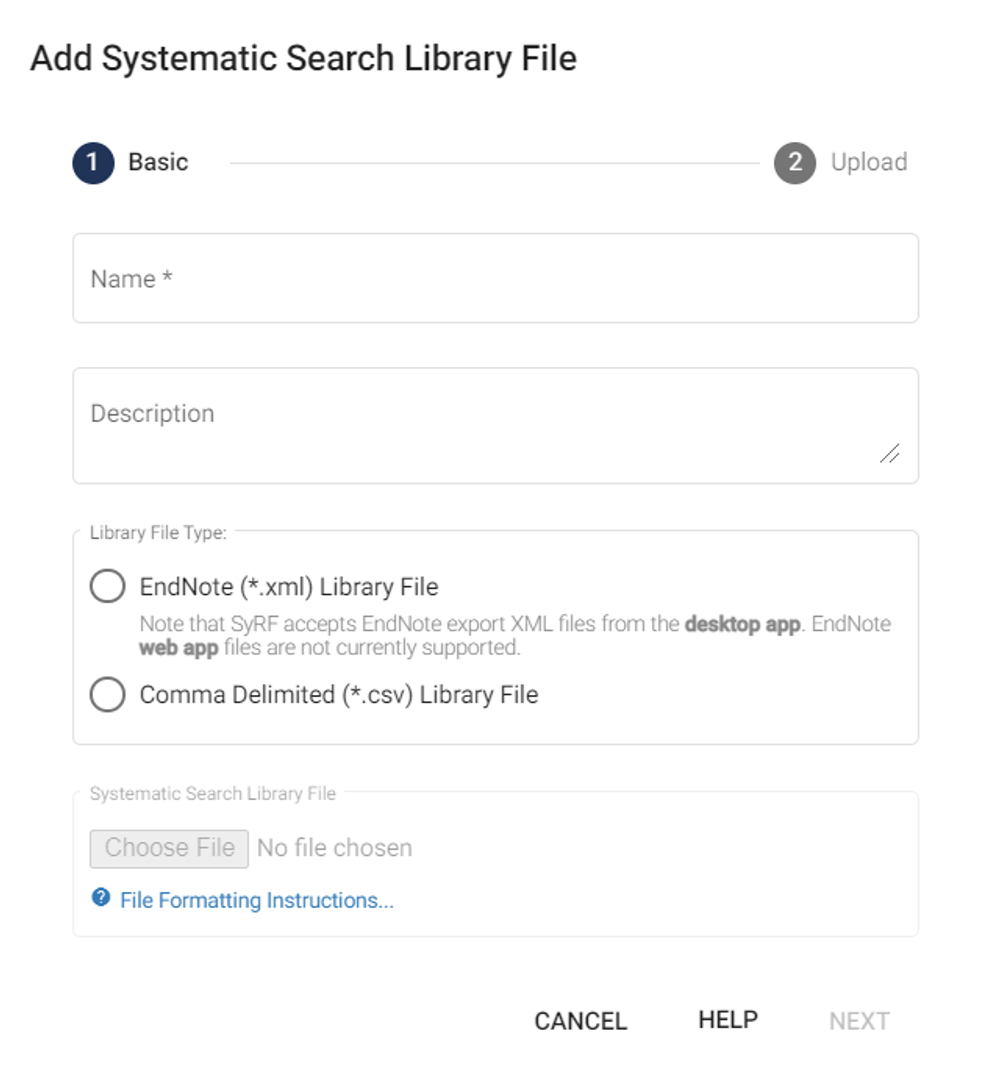Click the step 1 circle icon
991x1069 pixels.
93,163
